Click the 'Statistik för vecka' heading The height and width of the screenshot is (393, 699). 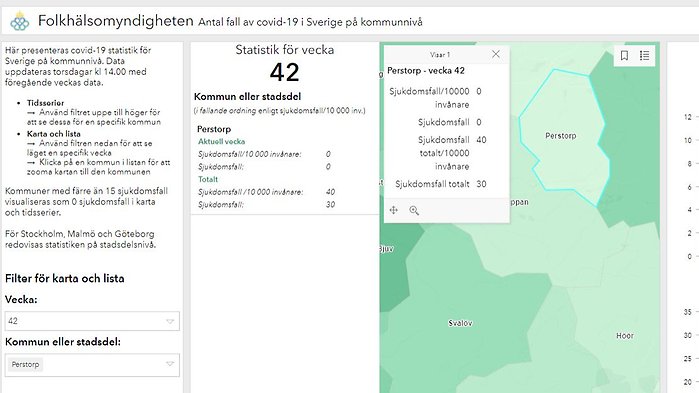[x=284, y=49]
